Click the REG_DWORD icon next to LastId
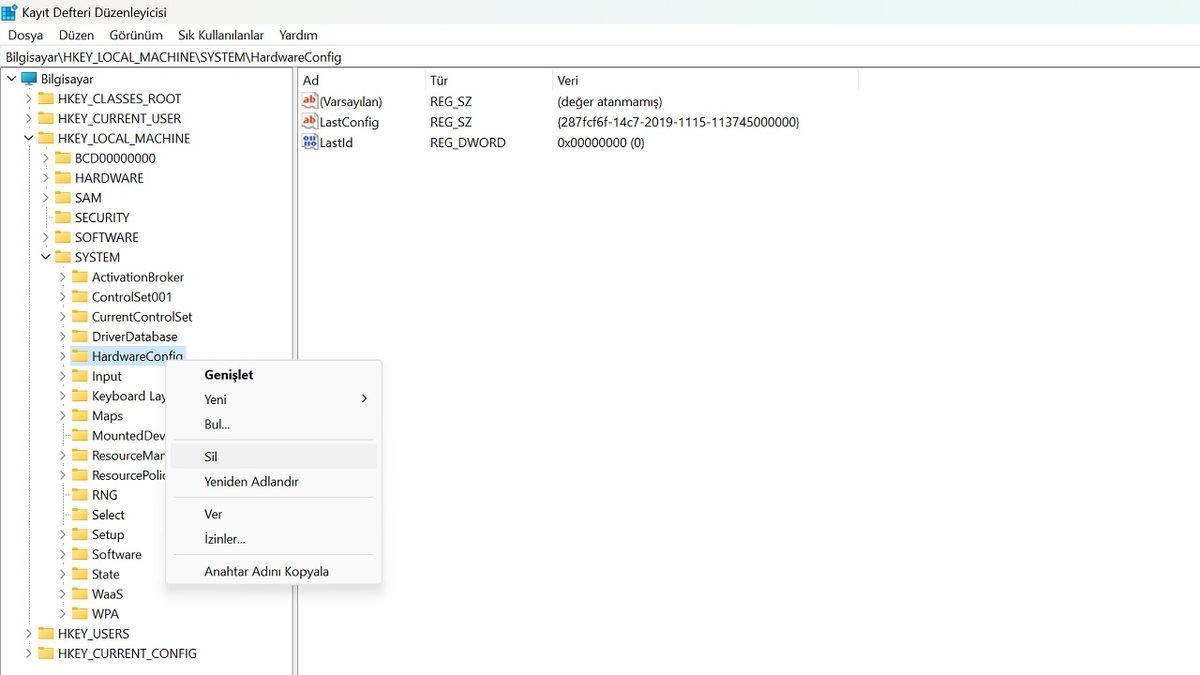Screen dimensions: 1200x675 (309, 142)
